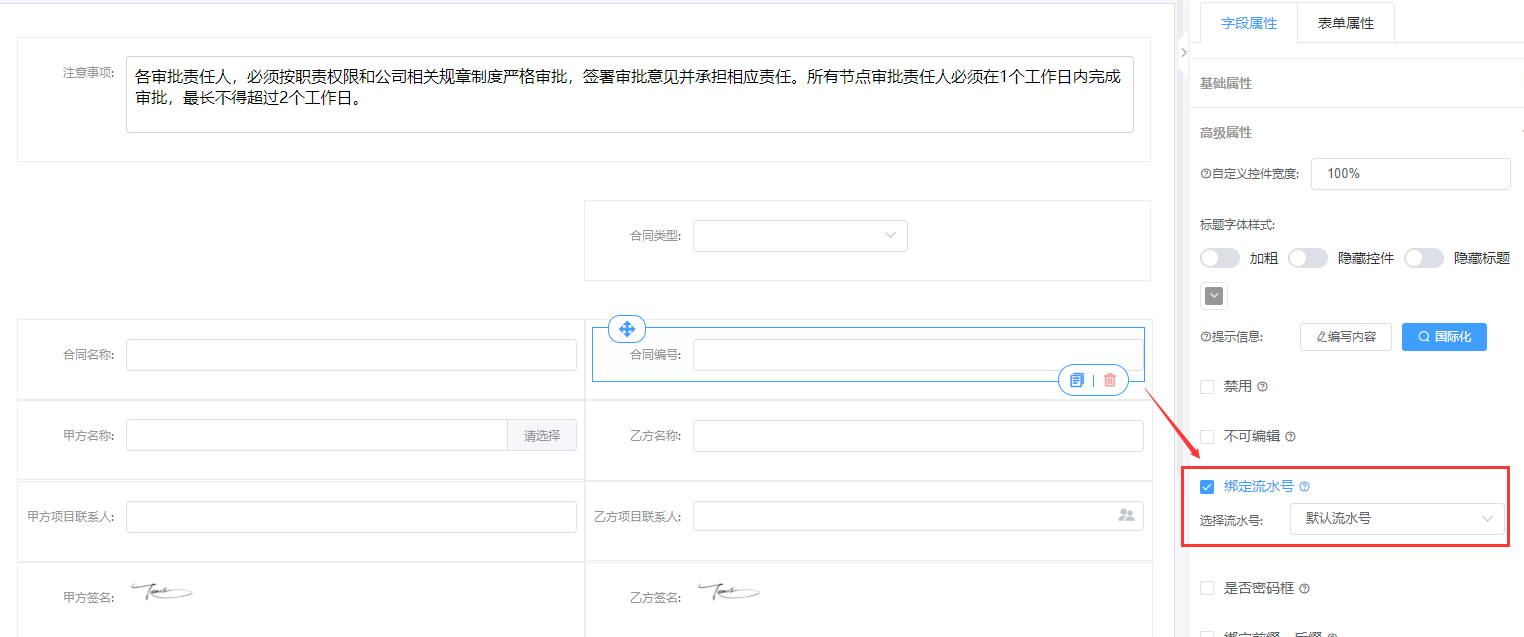The width and height of the screenshot is (1524, 637).
Task: Click the move handle icon above 合同编号
Action: (627, 329)
